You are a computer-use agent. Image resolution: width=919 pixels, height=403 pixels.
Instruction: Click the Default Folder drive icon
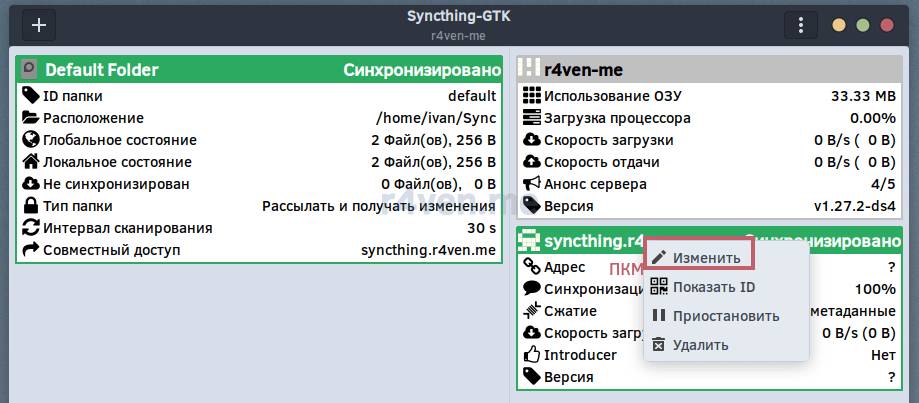point(30,70)
